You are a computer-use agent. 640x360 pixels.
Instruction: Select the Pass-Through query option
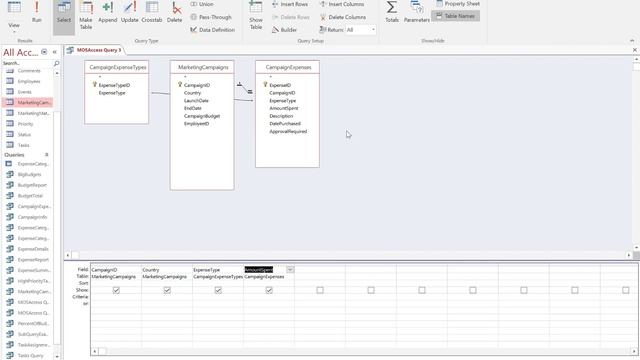(x=211, y=17)
